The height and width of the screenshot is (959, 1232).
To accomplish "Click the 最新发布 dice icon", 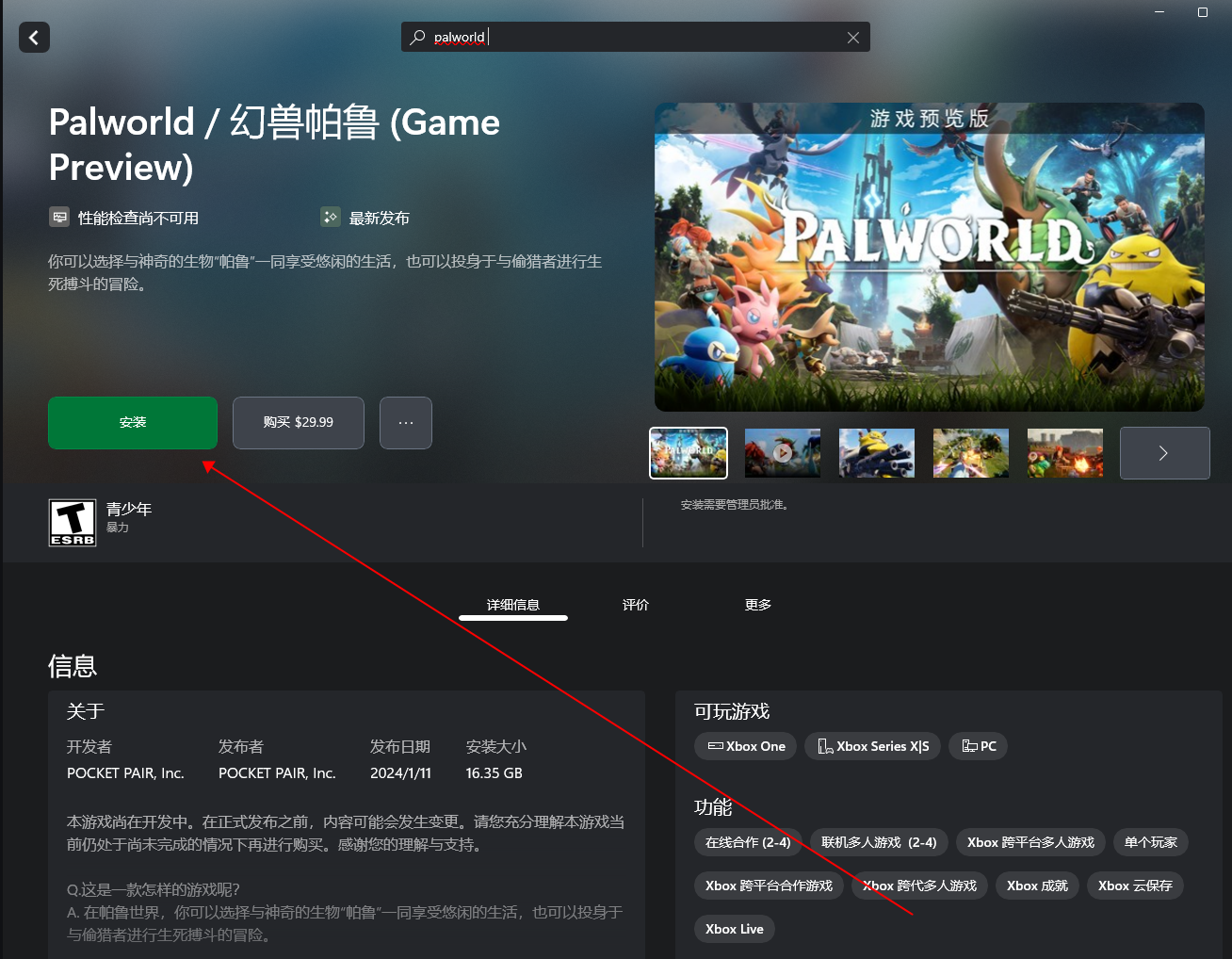I will click(330, 217).
